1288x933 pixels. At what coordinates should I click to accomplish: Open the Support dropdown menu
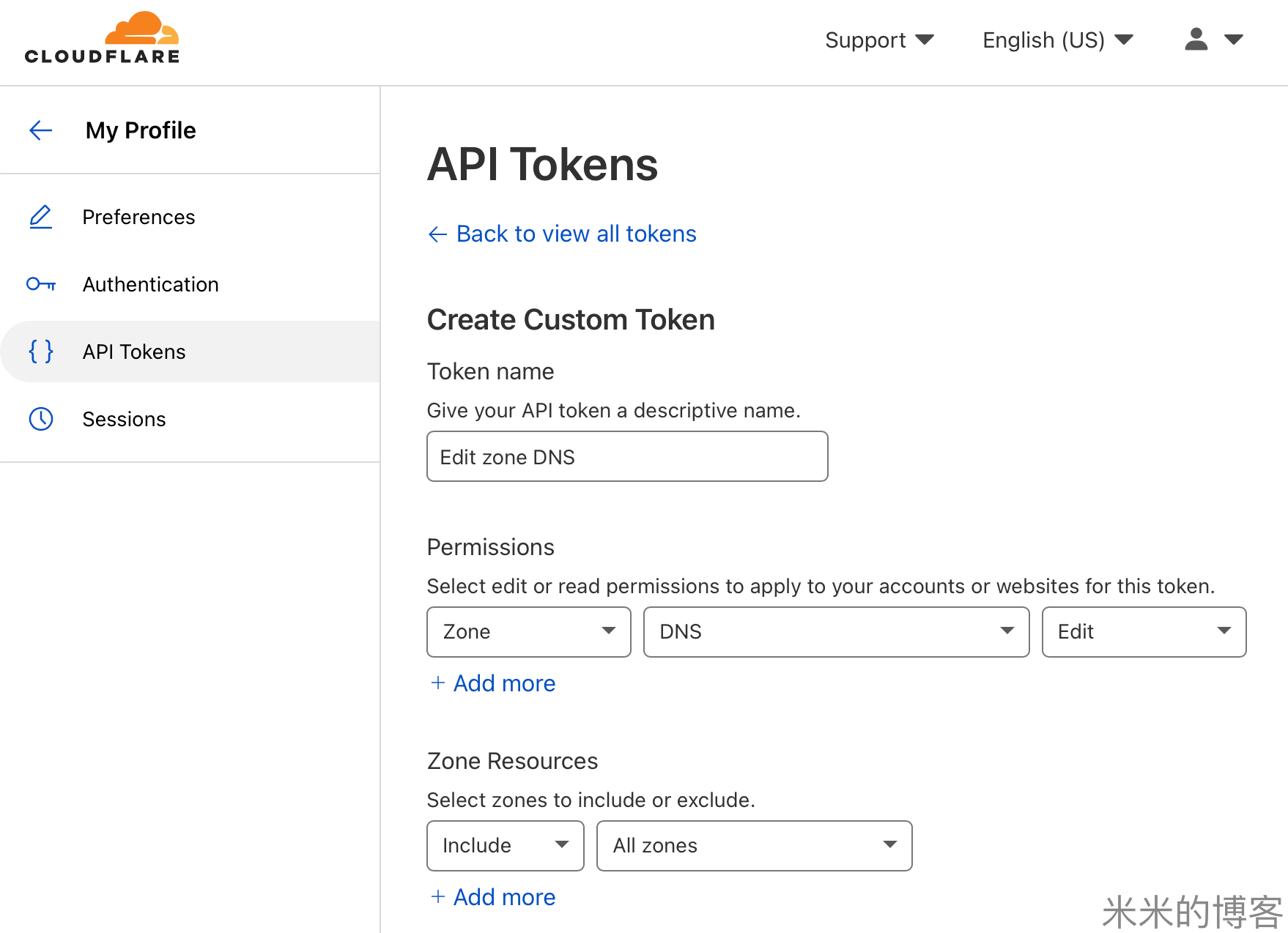[x=879, y=40]
